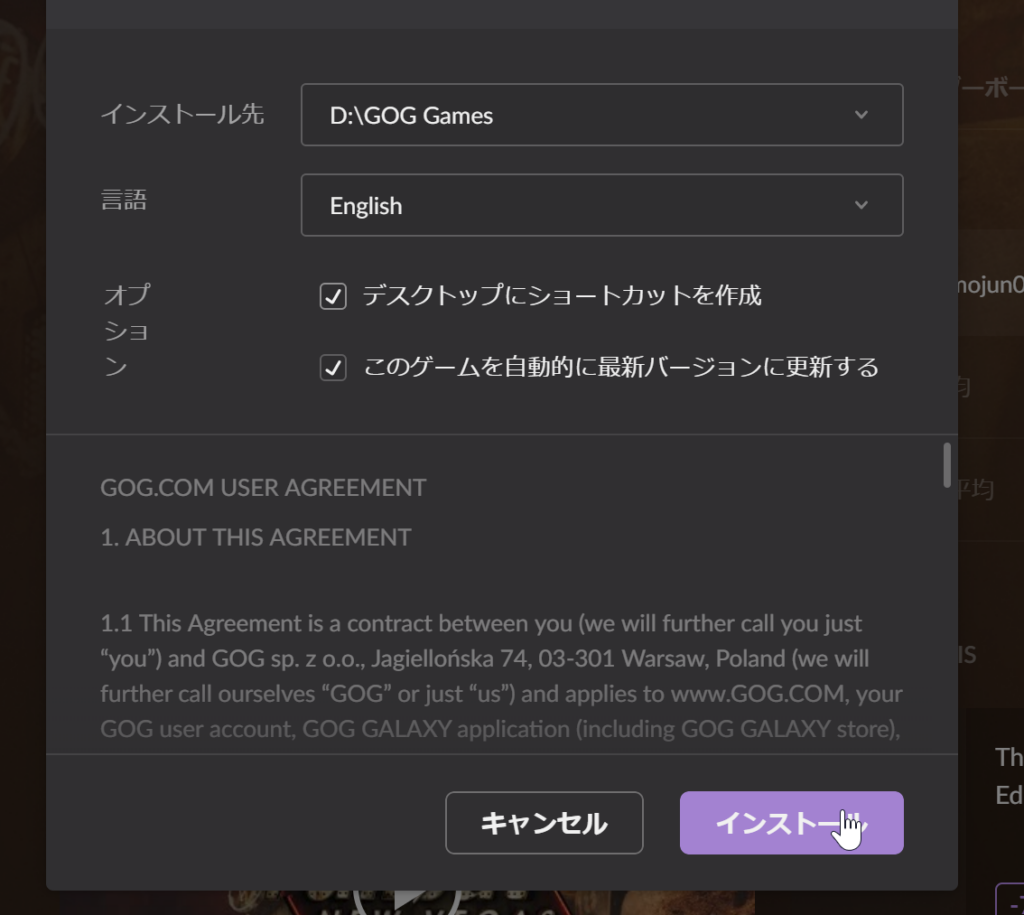Click the インストール先 field label
Image resolution: width=1024 pixels, height=915 pixels.
point(182,115)
